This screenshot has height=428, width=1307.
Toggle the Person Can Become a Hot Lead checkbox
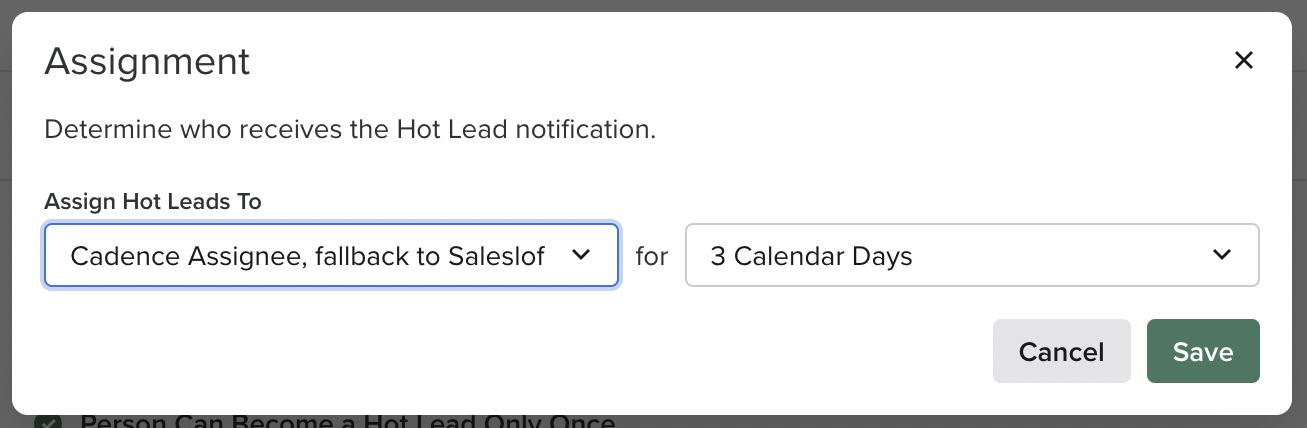pyautogui.click(x=47, y=421)
